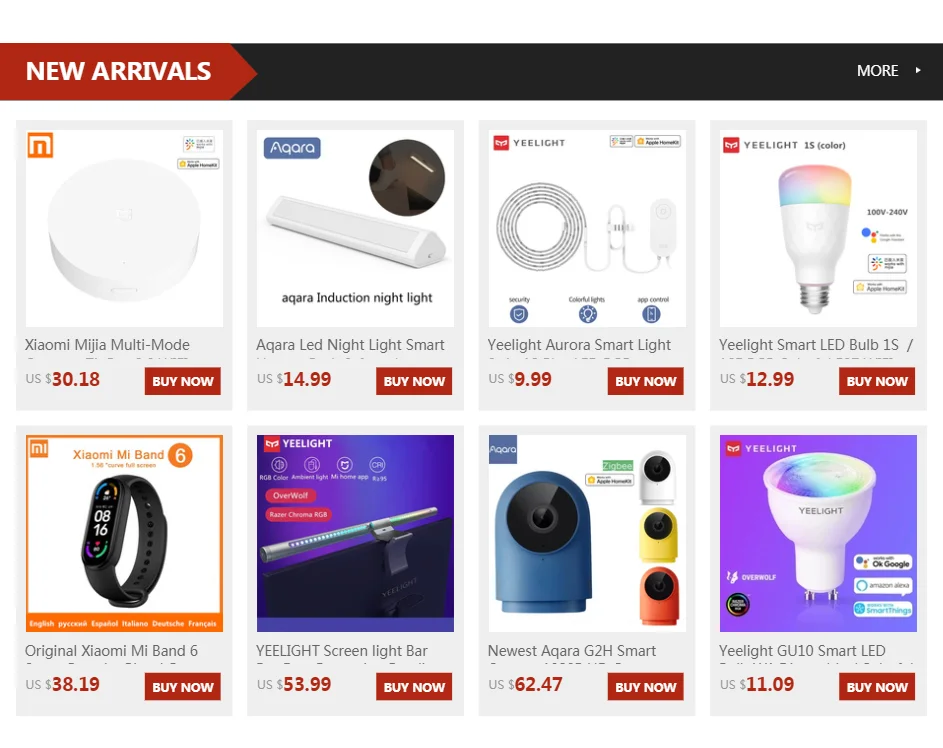The height and width of the screenshot is (748, 943).
Task: Click BUY NOW for Xiaomi Mi Band 6
Action: tap(183, 687)
